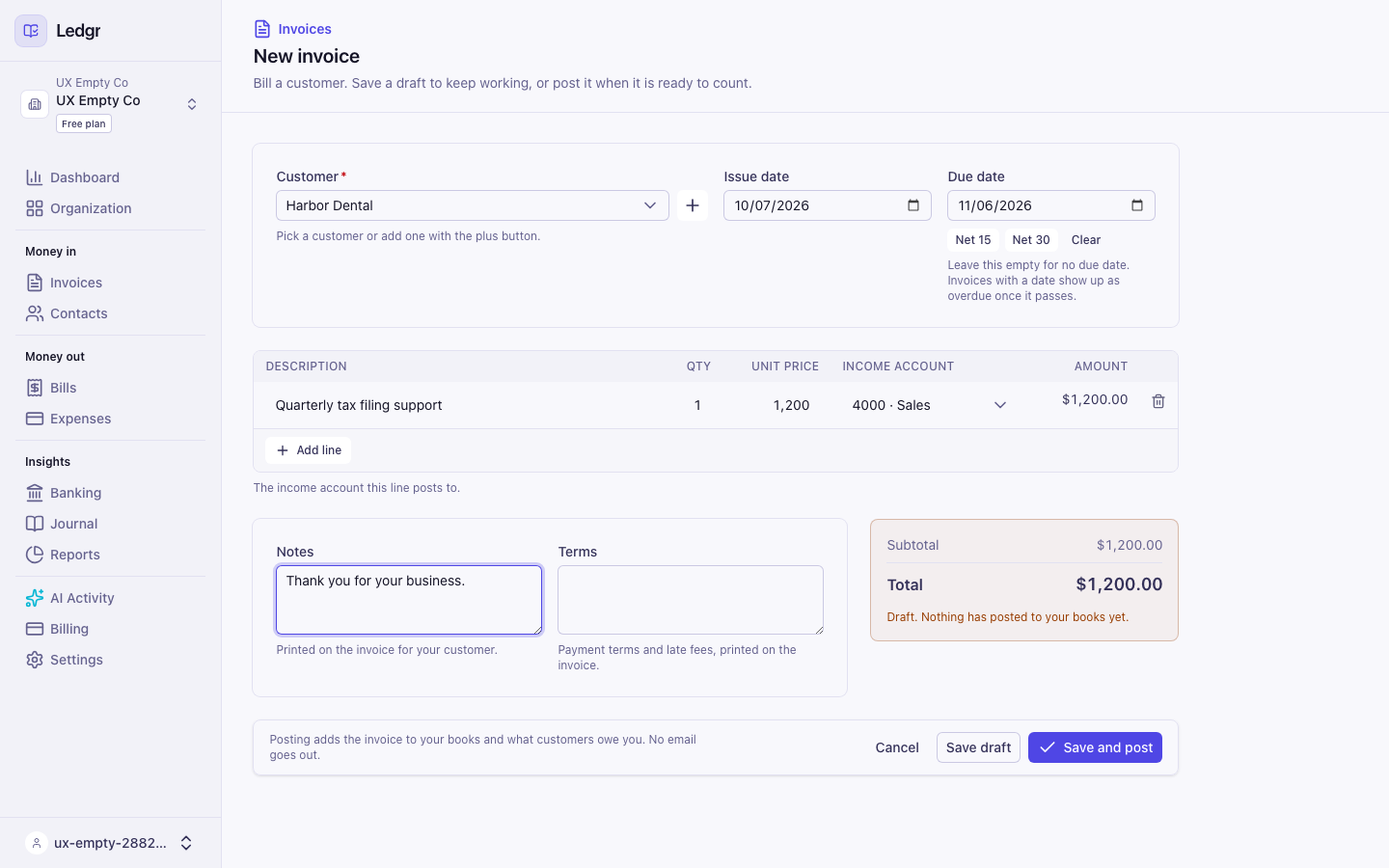Open Dashboard from the sidebar
Viewport: 1389px width, 868px height.
(111, 177)
